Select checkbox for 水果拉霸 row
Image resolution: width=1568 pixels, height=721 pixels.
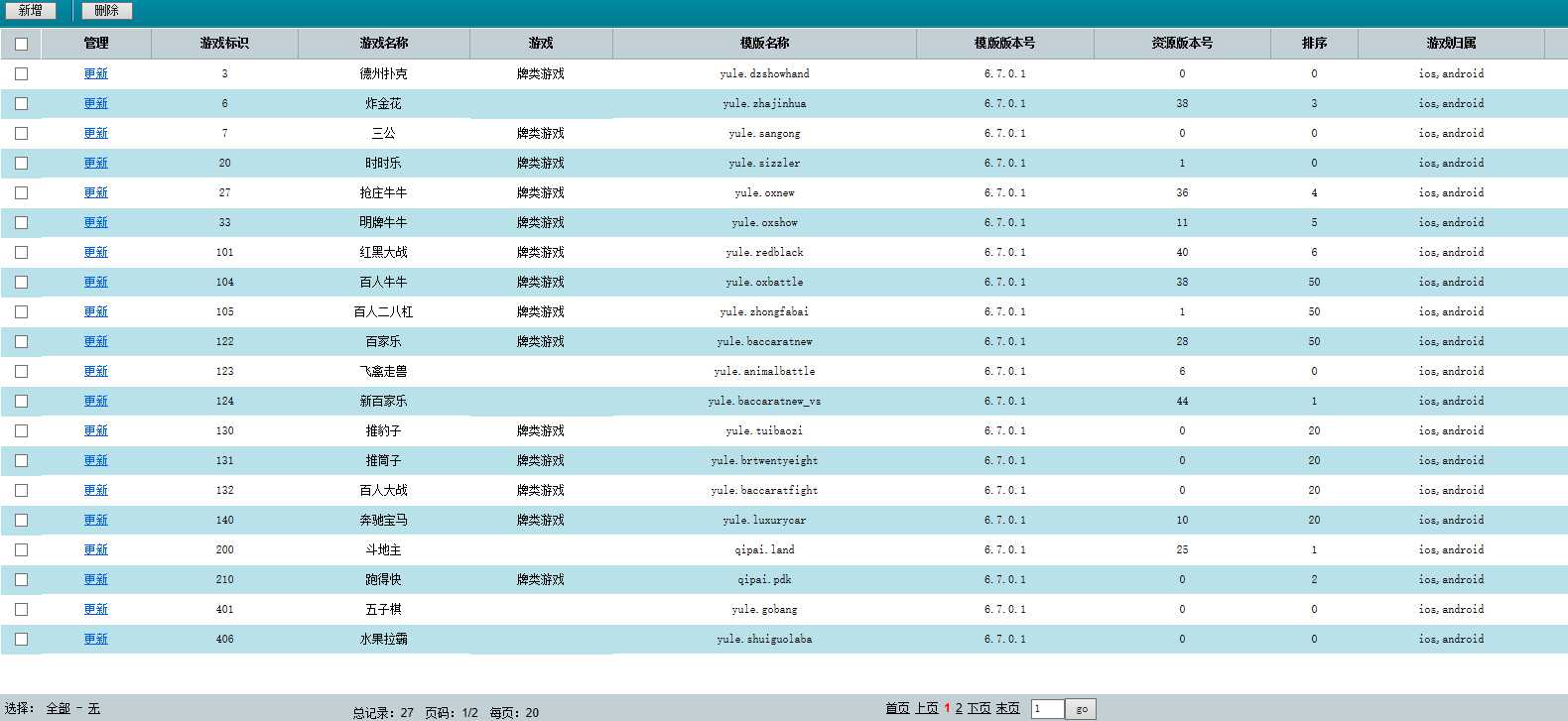(21, 639)
